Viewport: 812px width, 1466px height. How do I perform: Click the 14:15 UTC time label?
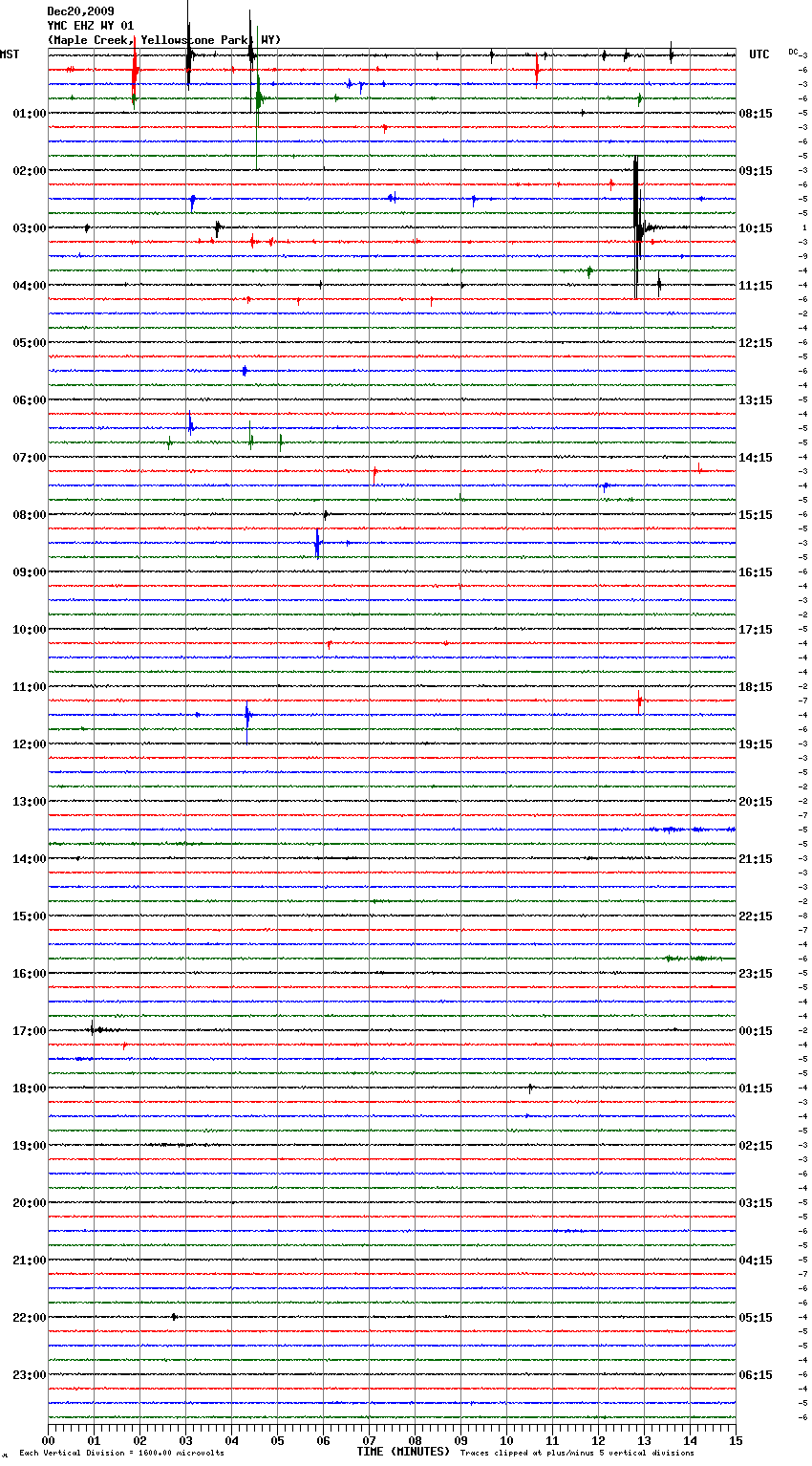coord(756,458)
